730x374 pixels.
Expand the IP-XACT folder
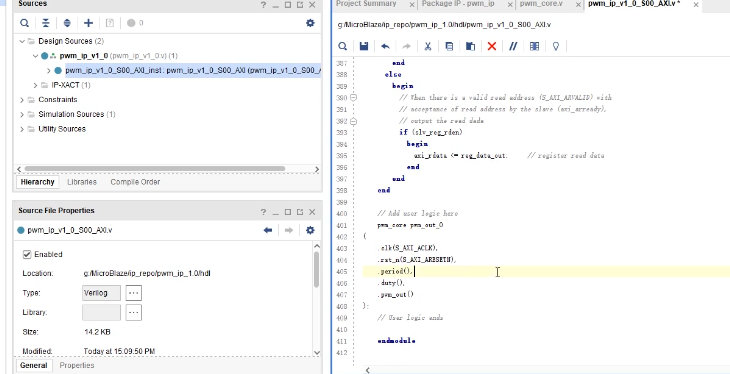click(x=35, y=85)
